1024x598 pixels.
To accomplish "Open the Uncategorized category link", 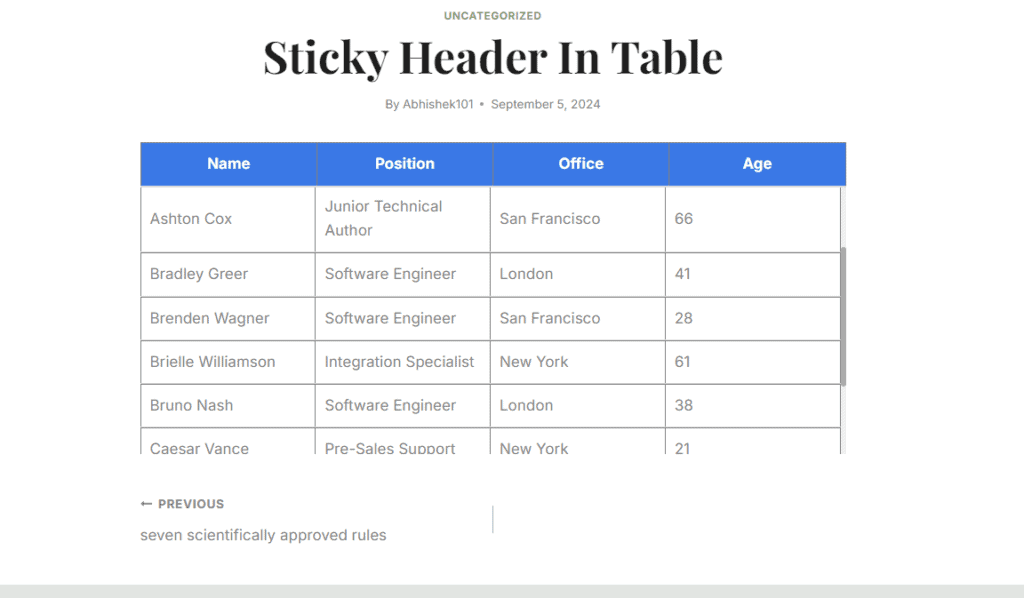I will (x=492, y=16).
